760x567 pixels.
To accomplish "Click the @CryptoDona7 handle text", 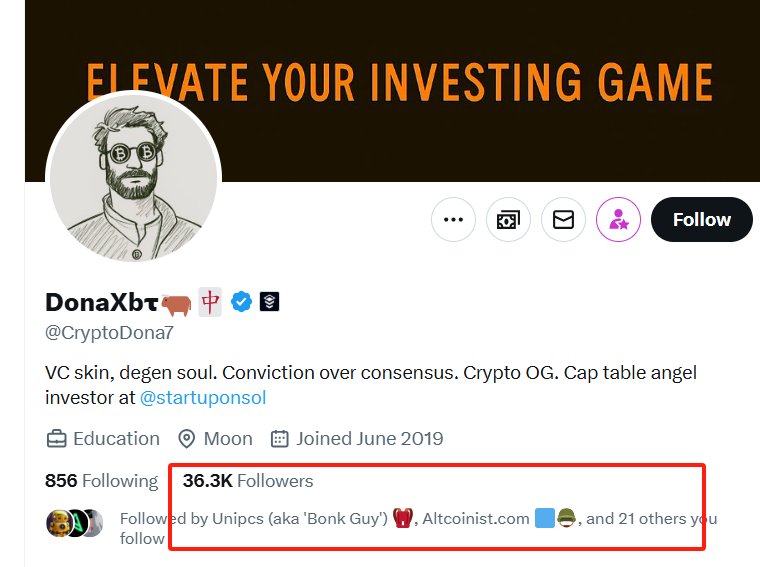I will click(x=109, y=333).
